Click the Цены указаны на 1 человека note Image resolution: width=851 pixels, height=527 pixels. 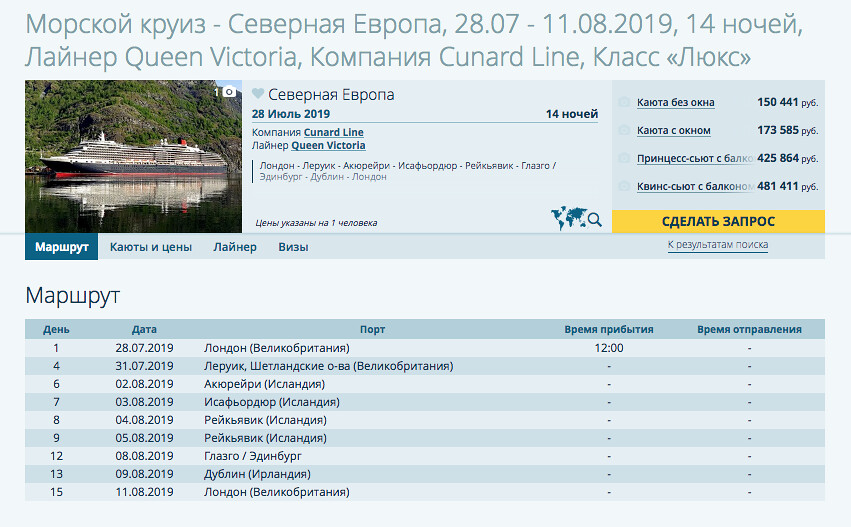pos(316,223)
